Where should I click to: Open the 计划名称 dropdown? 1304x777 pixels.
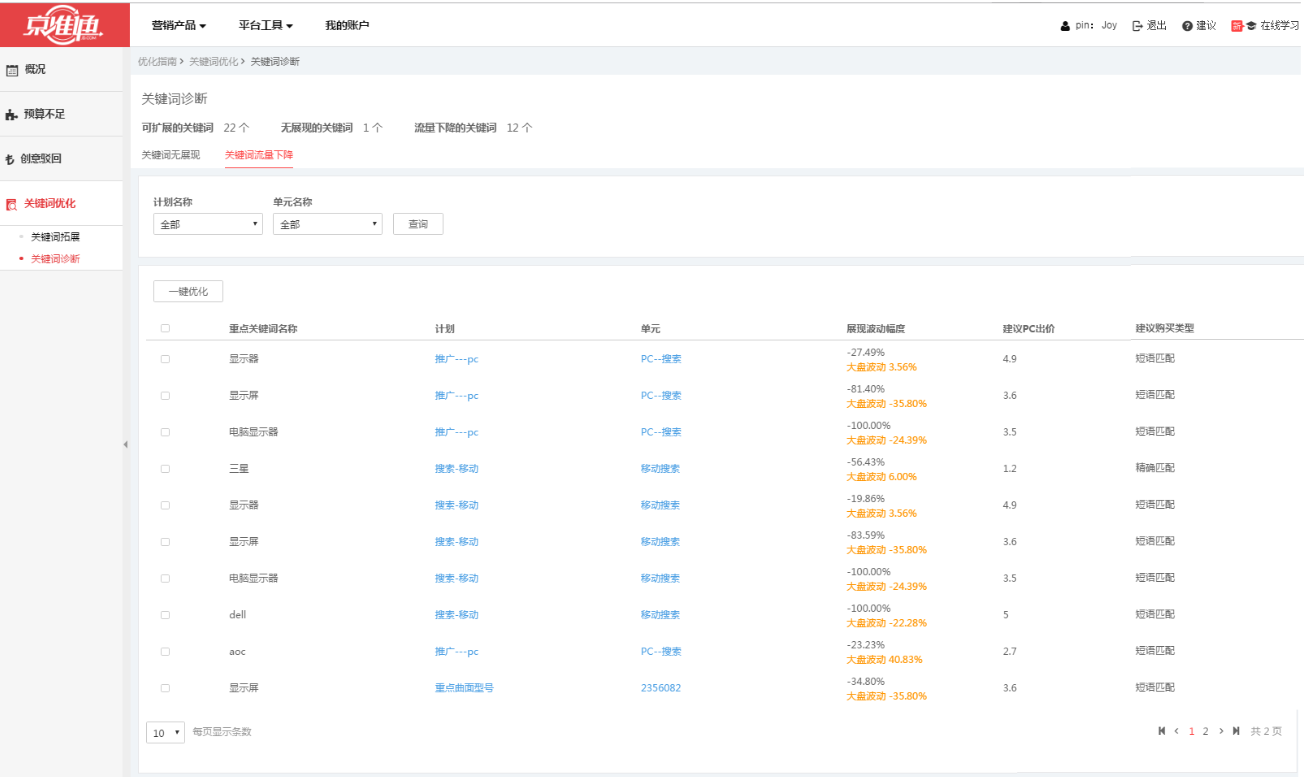click(x=208, y=224)
